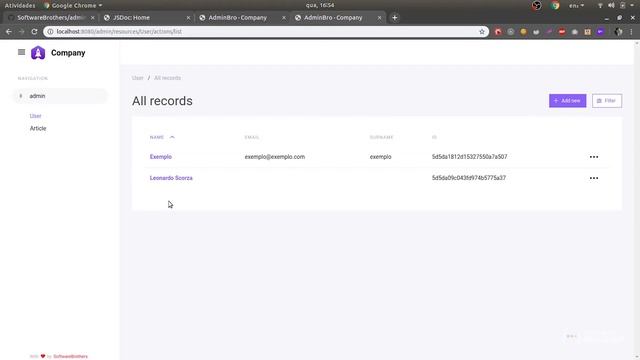Click the AdminBro rocket logo
Image resolution: width=640 pixels, height=360 pixels.
pyautogui.click(x=38, y=53)
